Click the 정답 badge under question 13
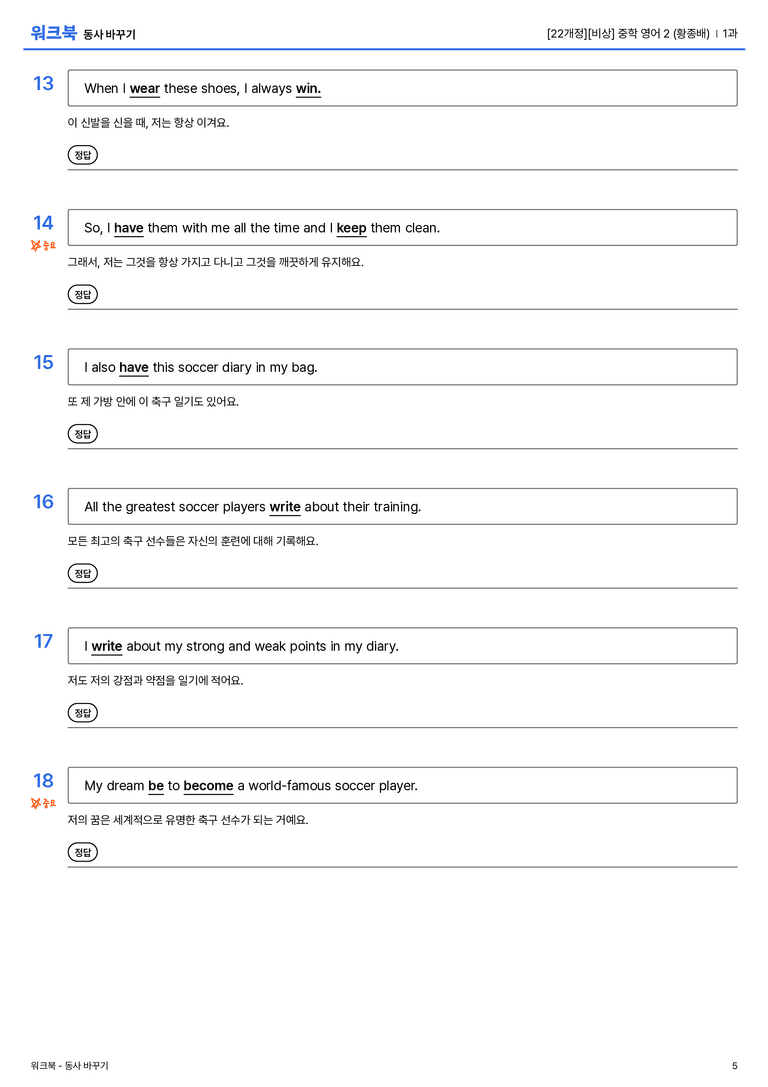 click(x=82, y=155)
